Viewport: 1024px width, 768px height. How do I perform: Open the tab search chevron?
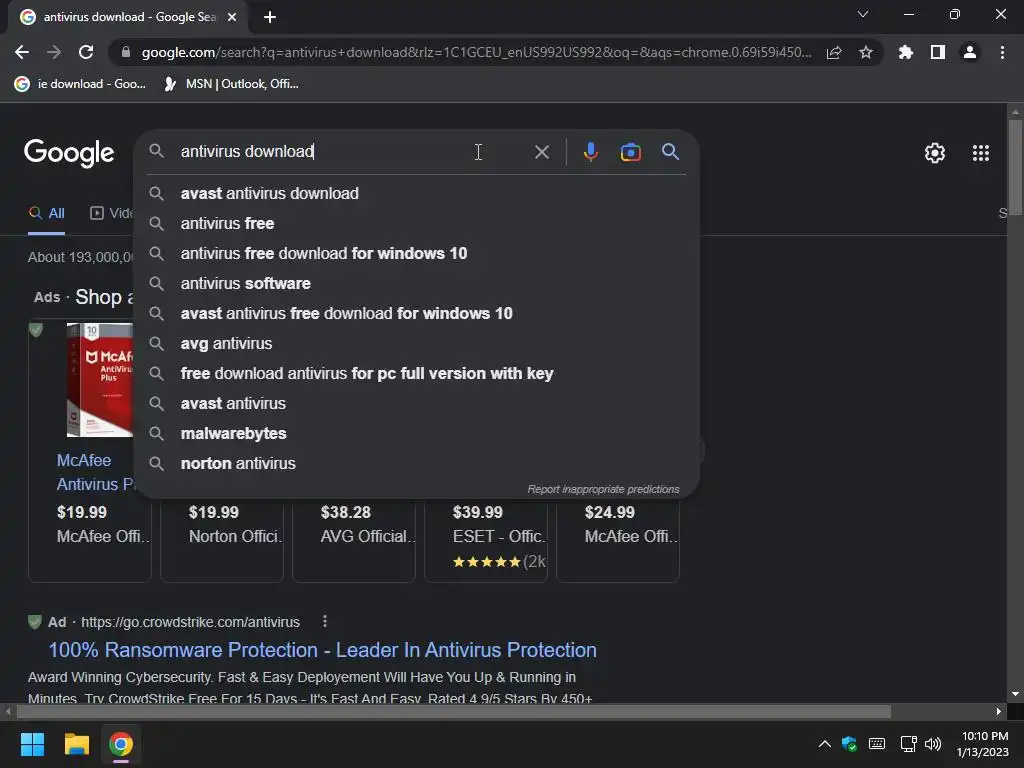click(x=863, y=14)
